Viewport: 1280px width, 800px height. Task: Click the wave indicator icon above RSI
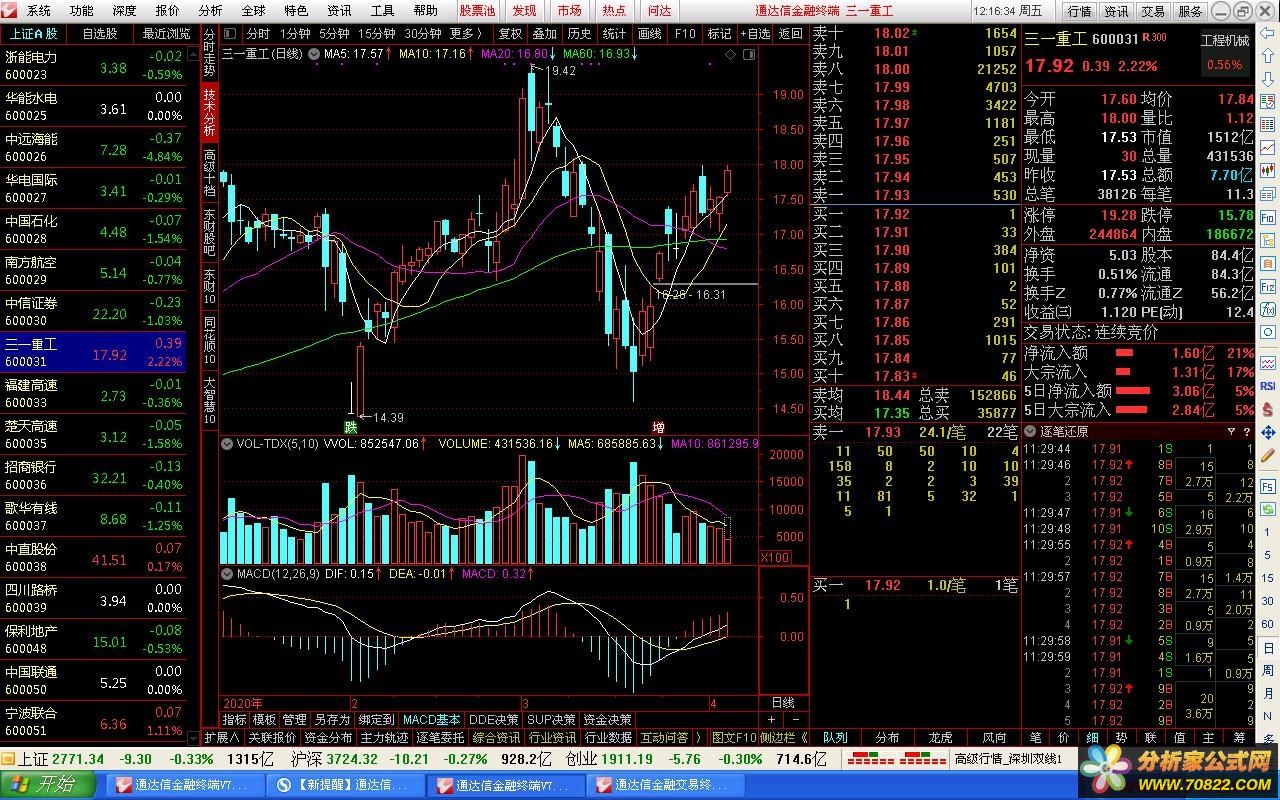pyautogui.click(x=1267, y=363)
